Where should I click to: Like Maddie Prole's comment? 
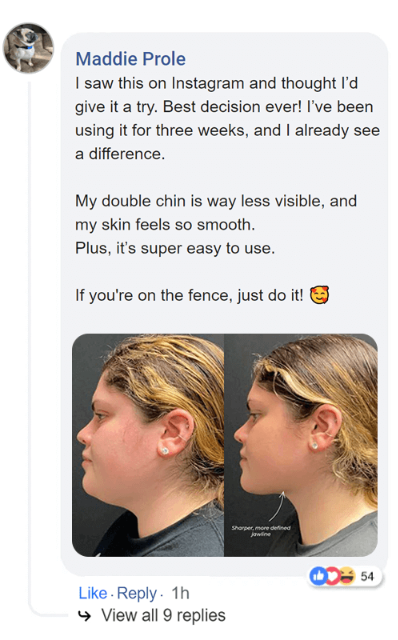(93, 593)
